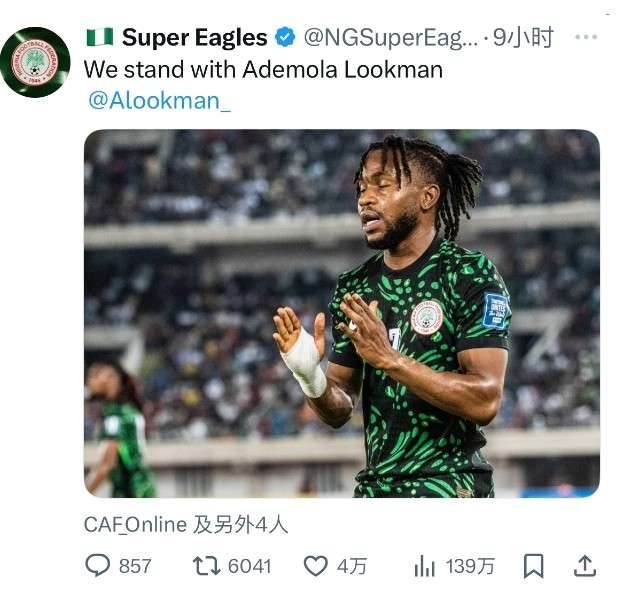Viewport: 631px width, 592px height.
Task: Click the Nigerian flag emoji
Action: click(x=100, y=37)
